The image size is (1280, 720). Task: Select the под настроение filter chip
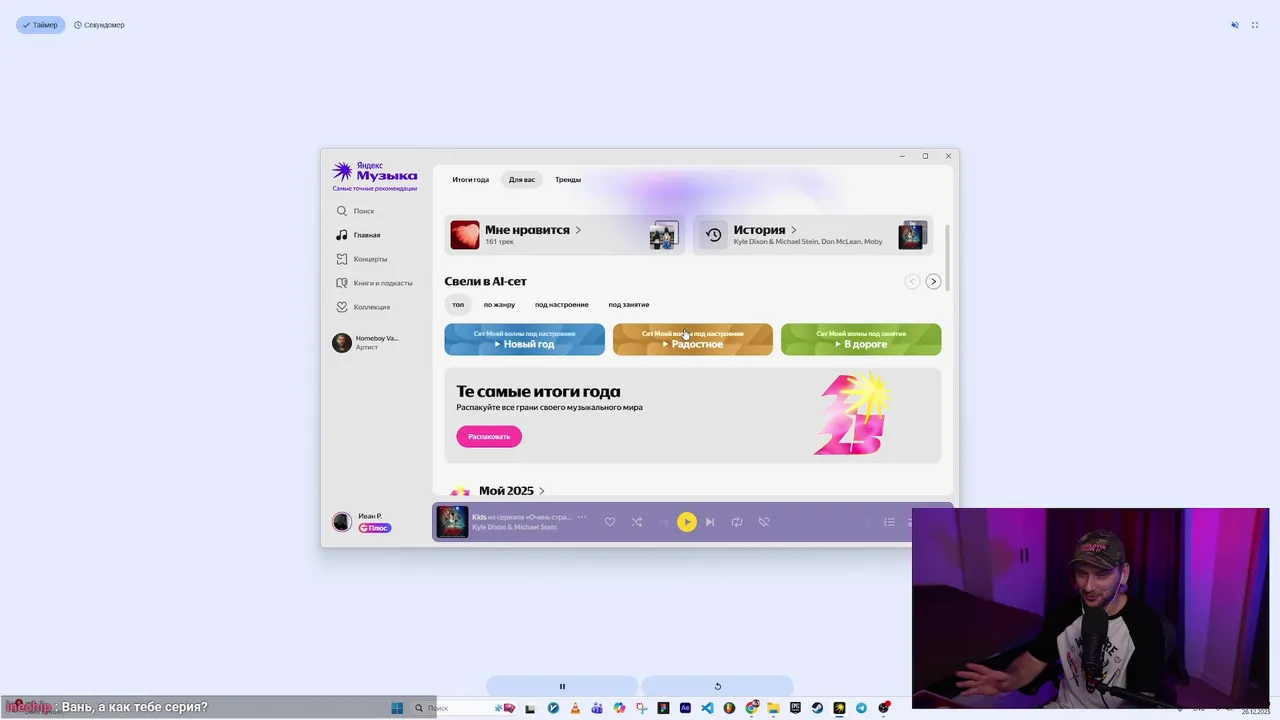click(x=562, y=304)
